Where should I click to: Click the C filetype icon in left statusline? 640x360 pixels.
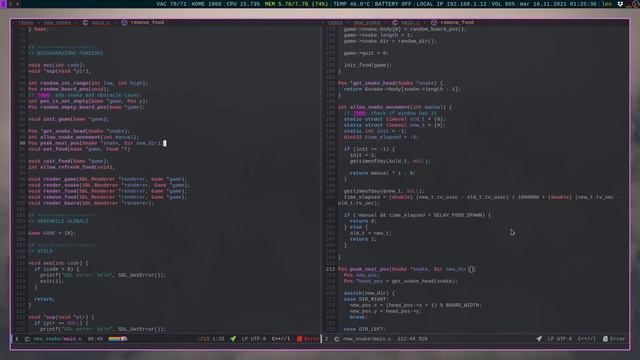[27, 339]
